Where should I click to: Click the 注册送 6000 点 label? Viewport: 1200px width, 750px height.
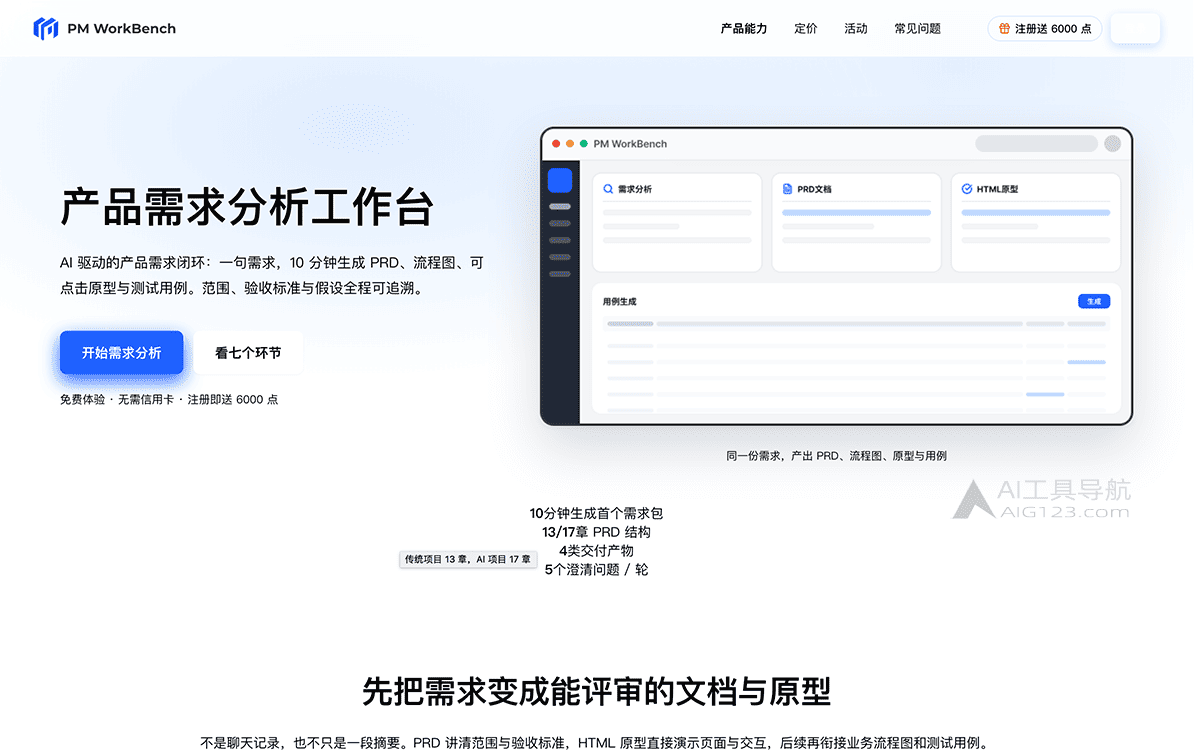point(1053,29)
